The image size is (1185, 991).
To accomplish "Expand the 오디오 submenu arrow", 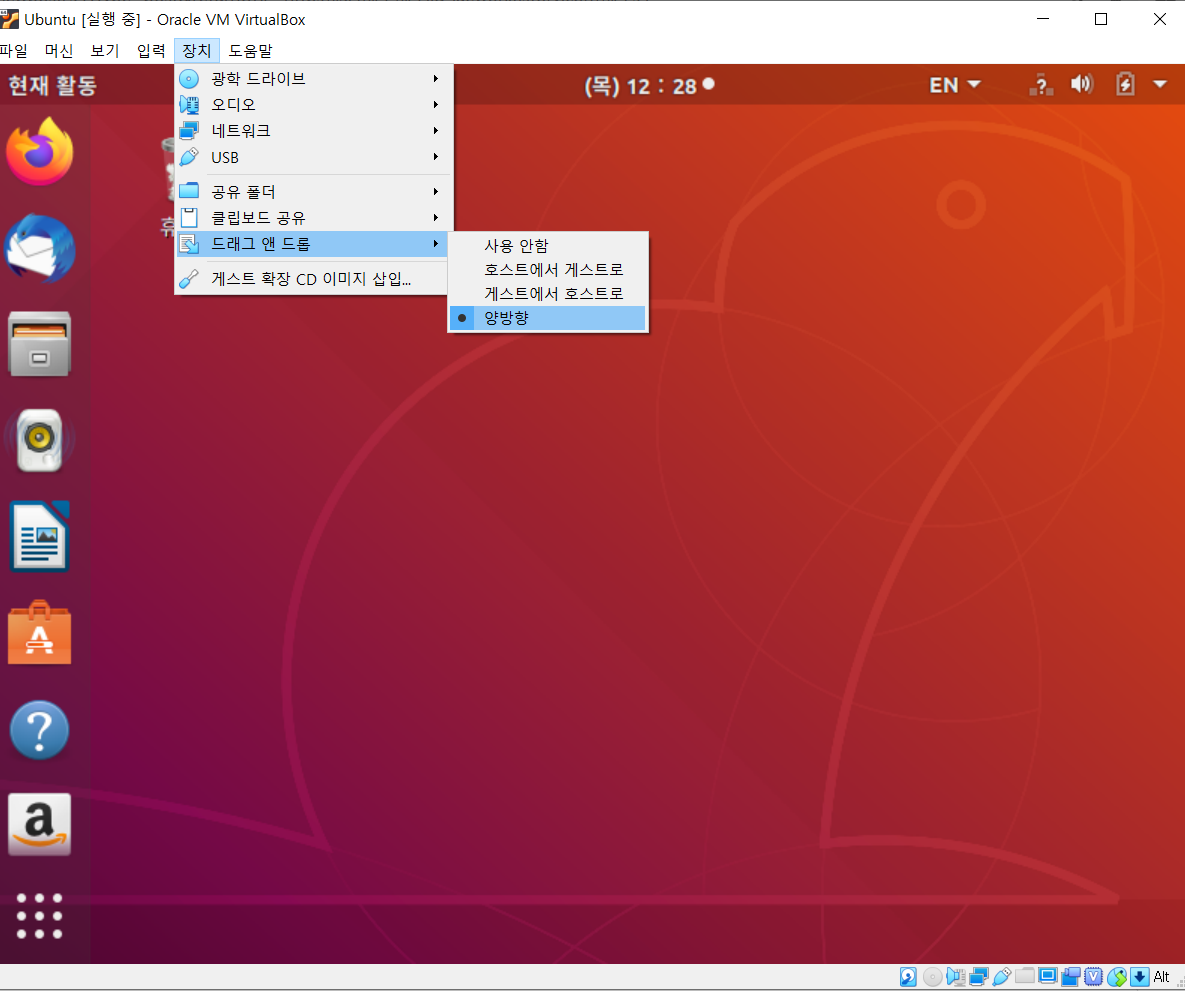I will tap(436, 104).
